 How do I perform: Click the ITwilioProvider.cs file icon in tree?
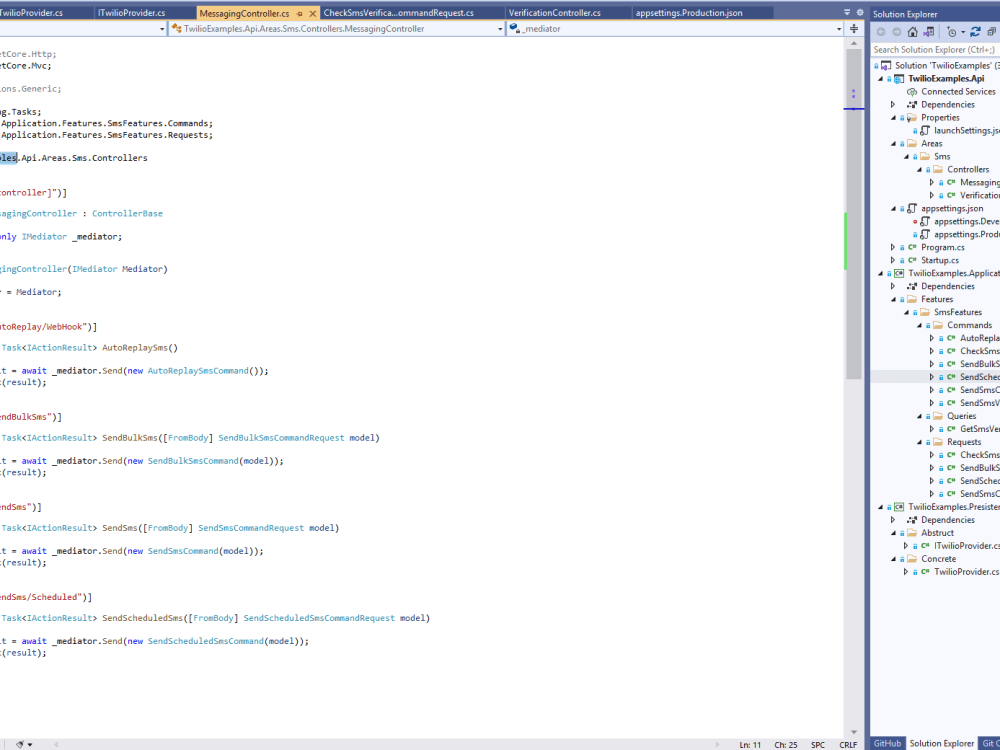925,546
